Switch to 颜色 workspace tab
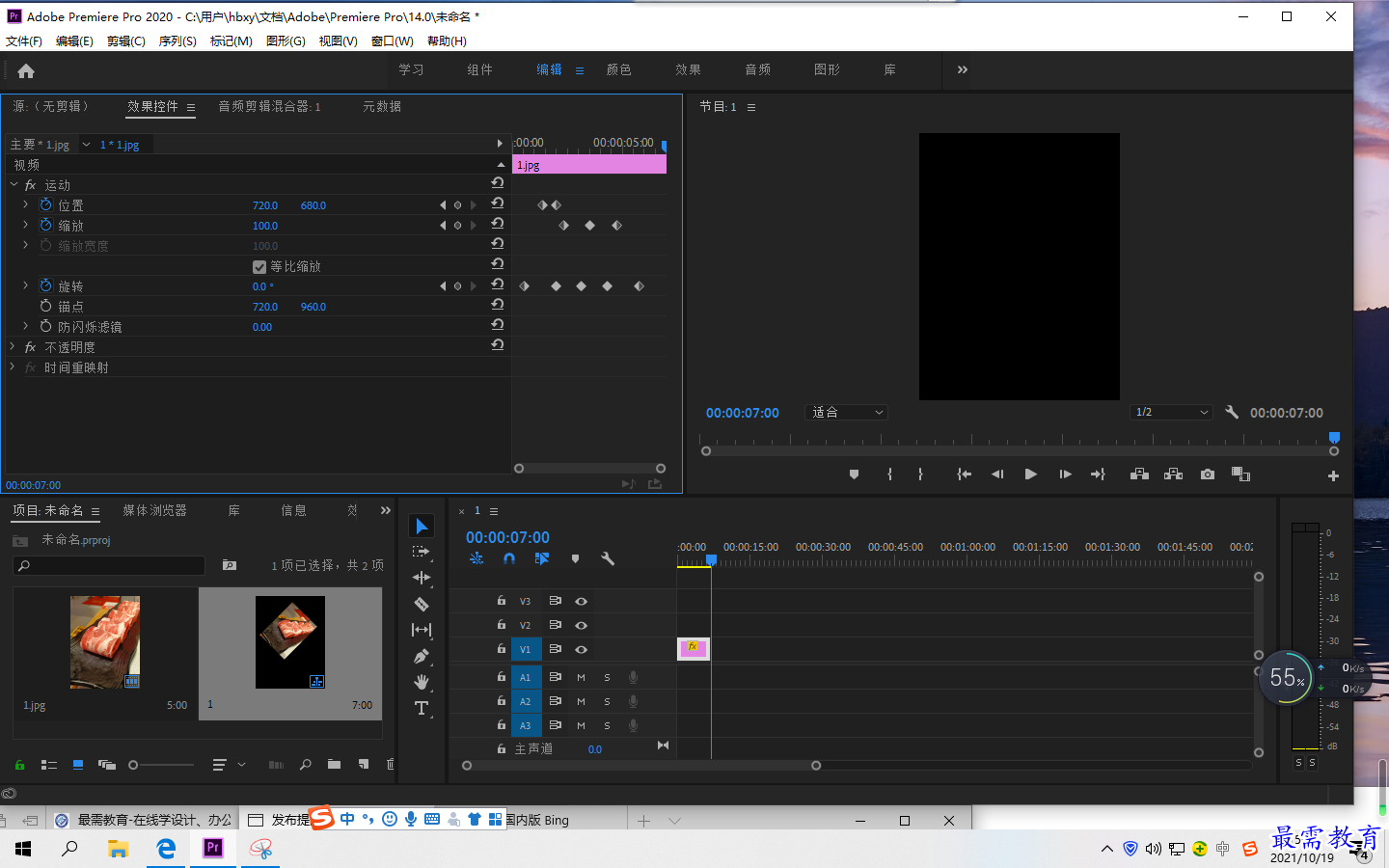Image resolution: width=1389 pixels, height=868 pixels. 618,69
